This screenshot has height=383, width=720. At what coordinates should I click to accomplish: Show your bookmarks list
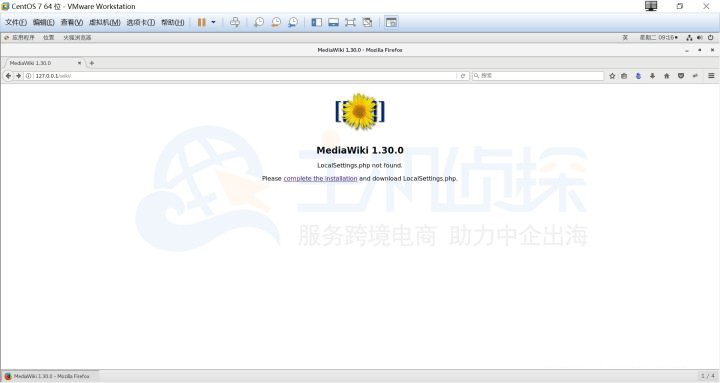click(x=624, y=76)
